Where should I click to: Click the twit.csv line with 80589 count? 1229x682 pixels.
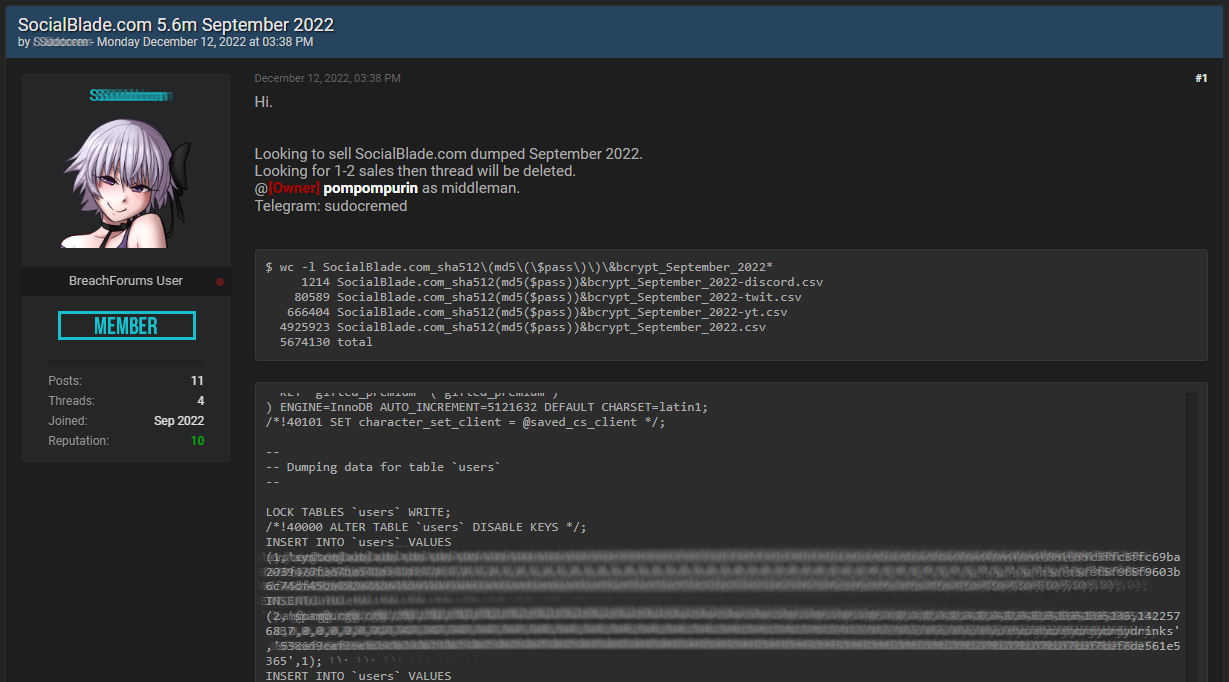click(548, 297)
